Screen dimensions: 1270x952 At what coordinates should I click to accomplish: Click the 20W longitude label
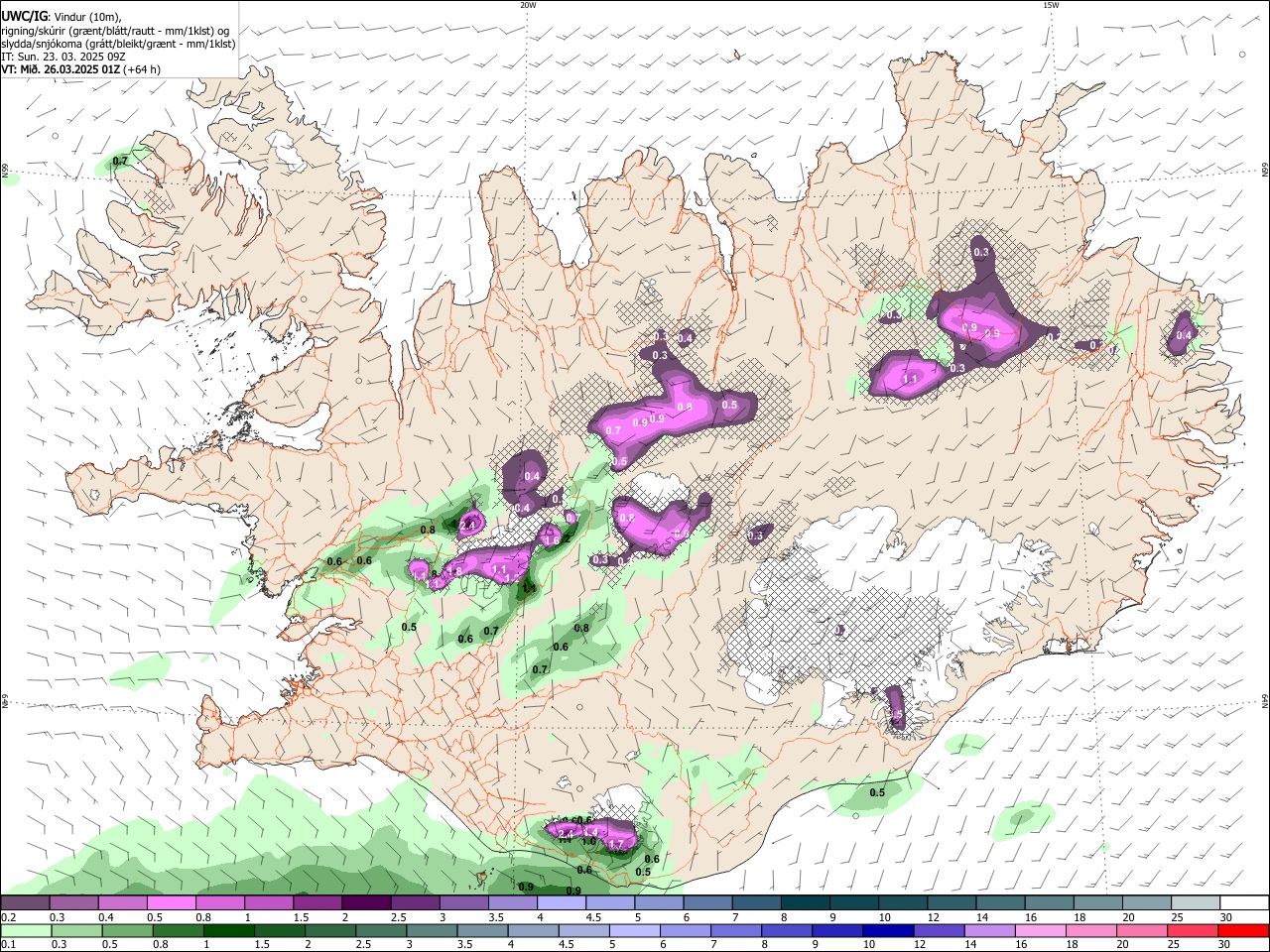[528, 5]
